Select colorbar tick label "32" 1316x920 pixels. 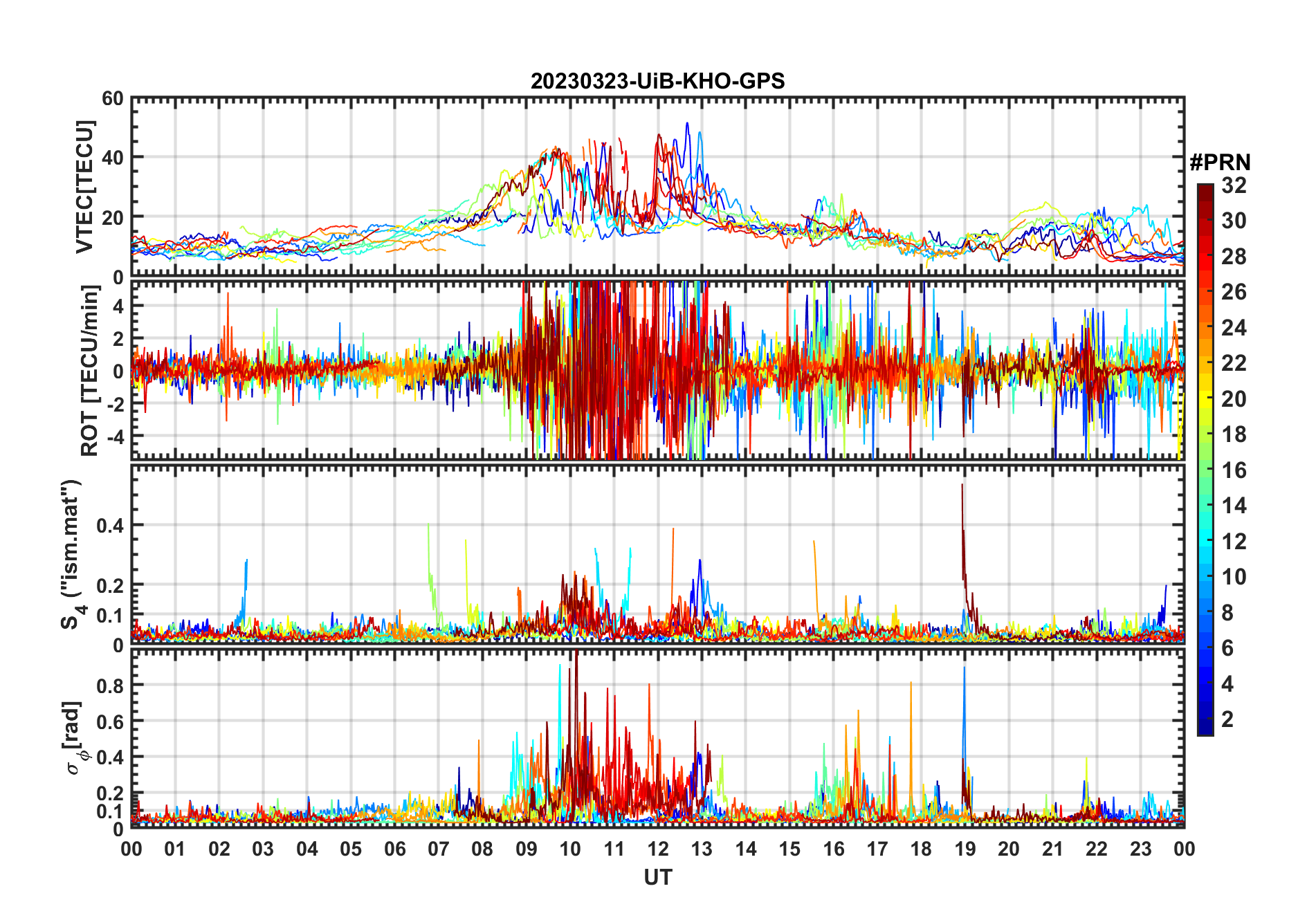1234,185
